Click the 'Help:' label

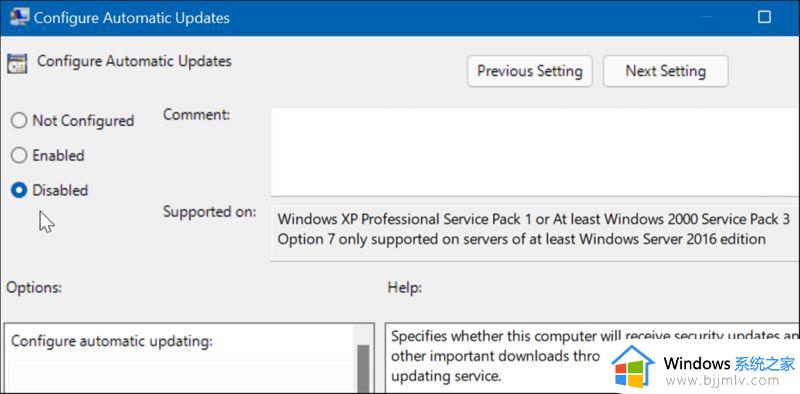click(405, 288)
